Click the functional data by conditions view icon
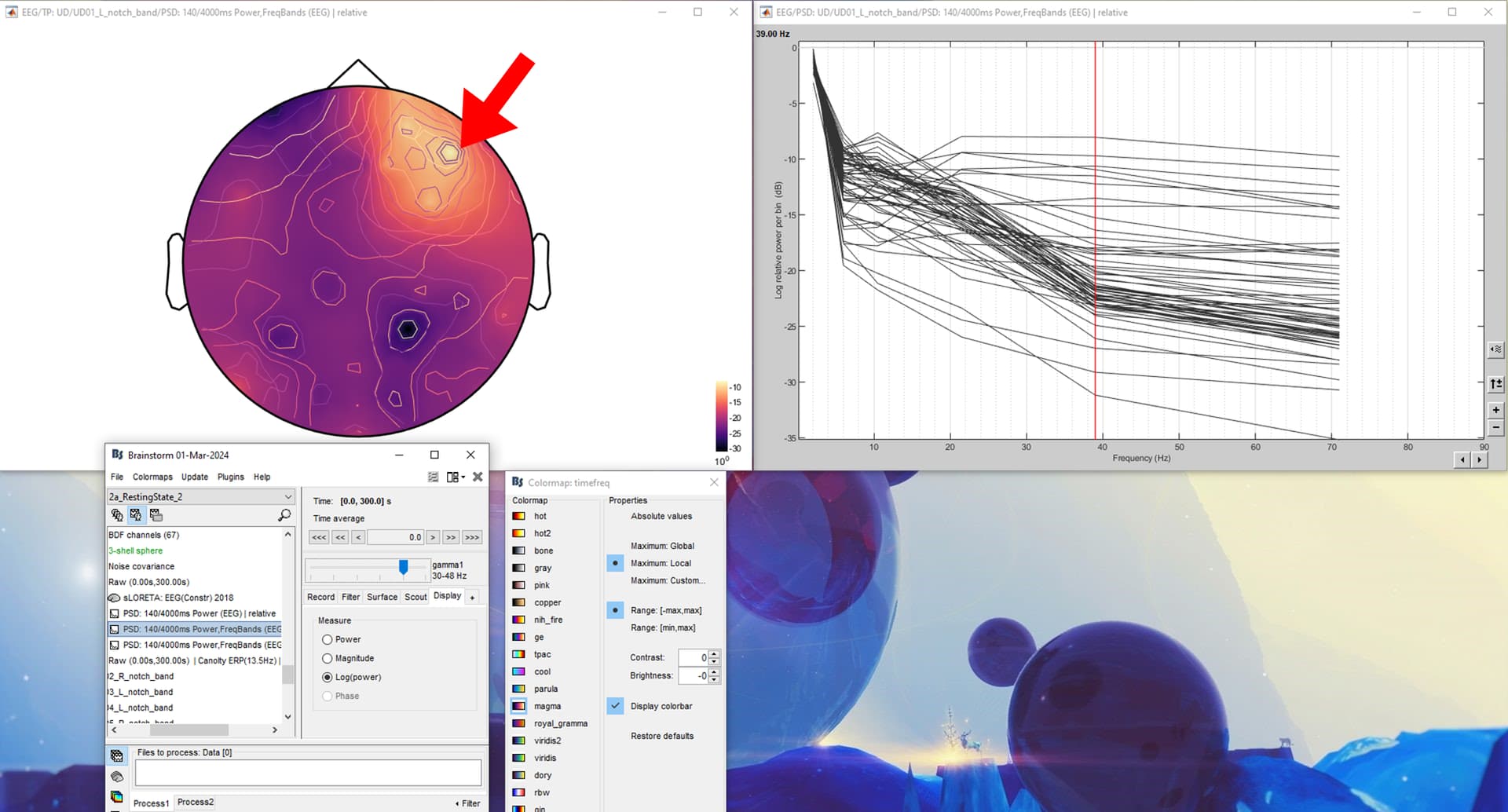Image resolution: width=1508 pixels, height=812 pixels. (x=156, y=515)
